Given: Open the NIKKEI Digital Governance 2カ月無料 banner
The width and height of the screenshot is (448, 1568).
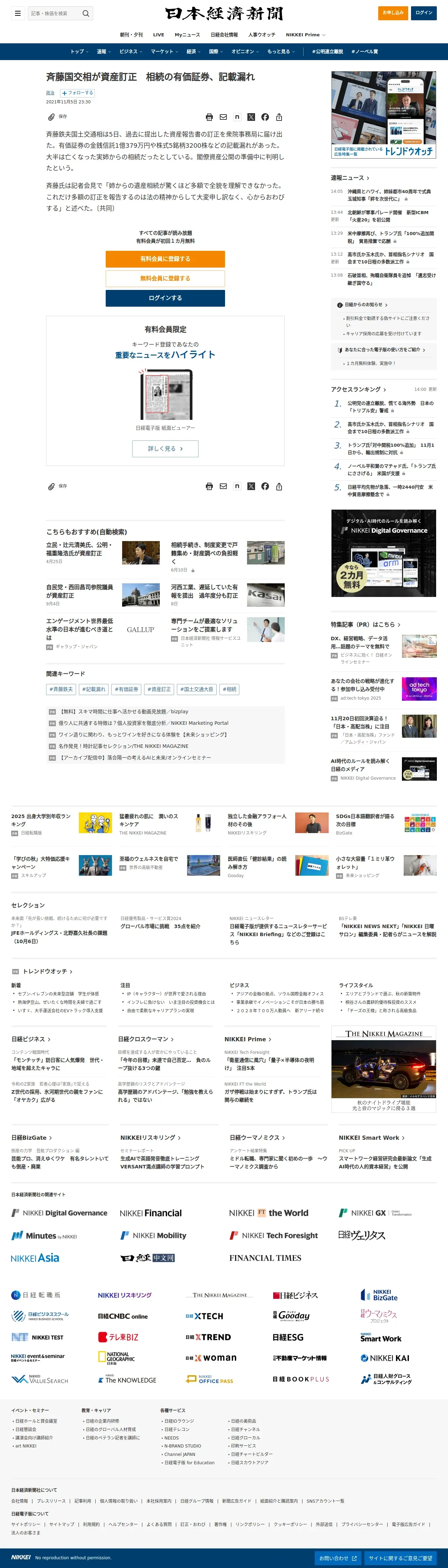Looking at the screenshot, I should [x=383, y=553].
